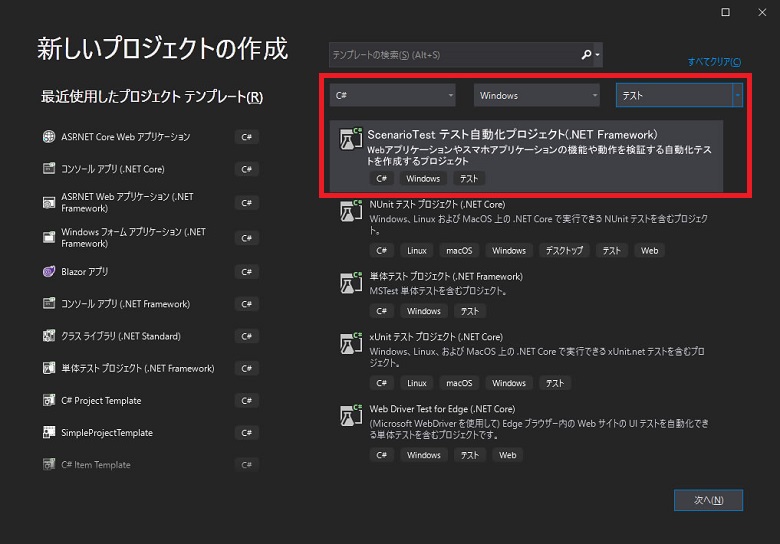
Task: Choose recent クラス ライブラリ (.NET Standard)
Action: [150, 336]
